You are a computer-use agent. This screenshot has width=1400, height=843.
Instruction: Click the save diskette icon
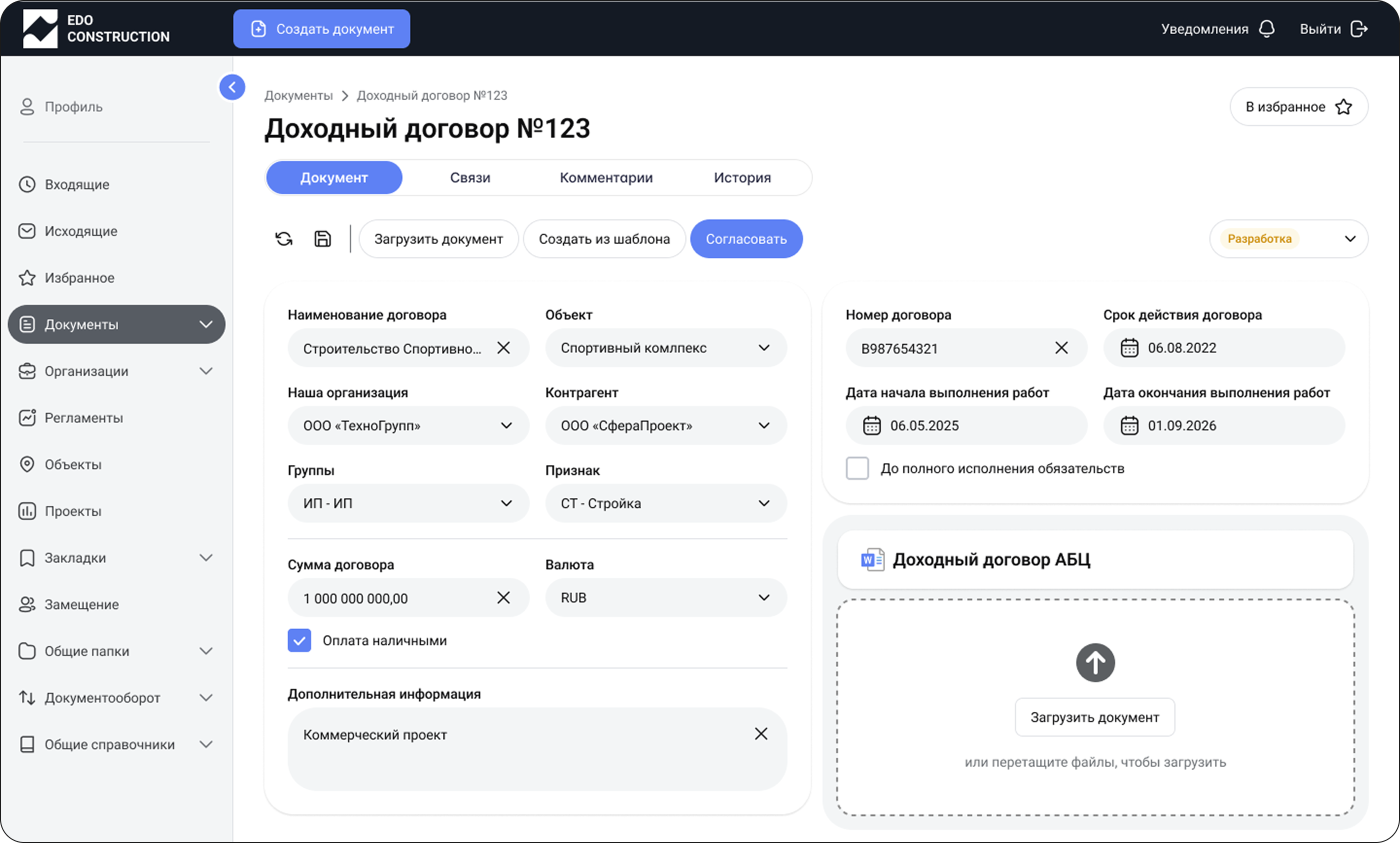pyautogui.click(x=322, y=239)
